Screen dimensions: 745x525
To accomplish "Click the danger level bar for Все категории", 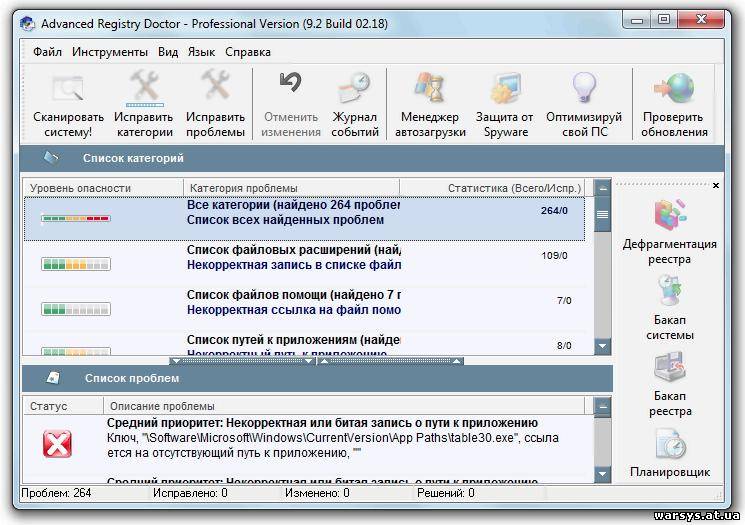I will coord(76,219).
